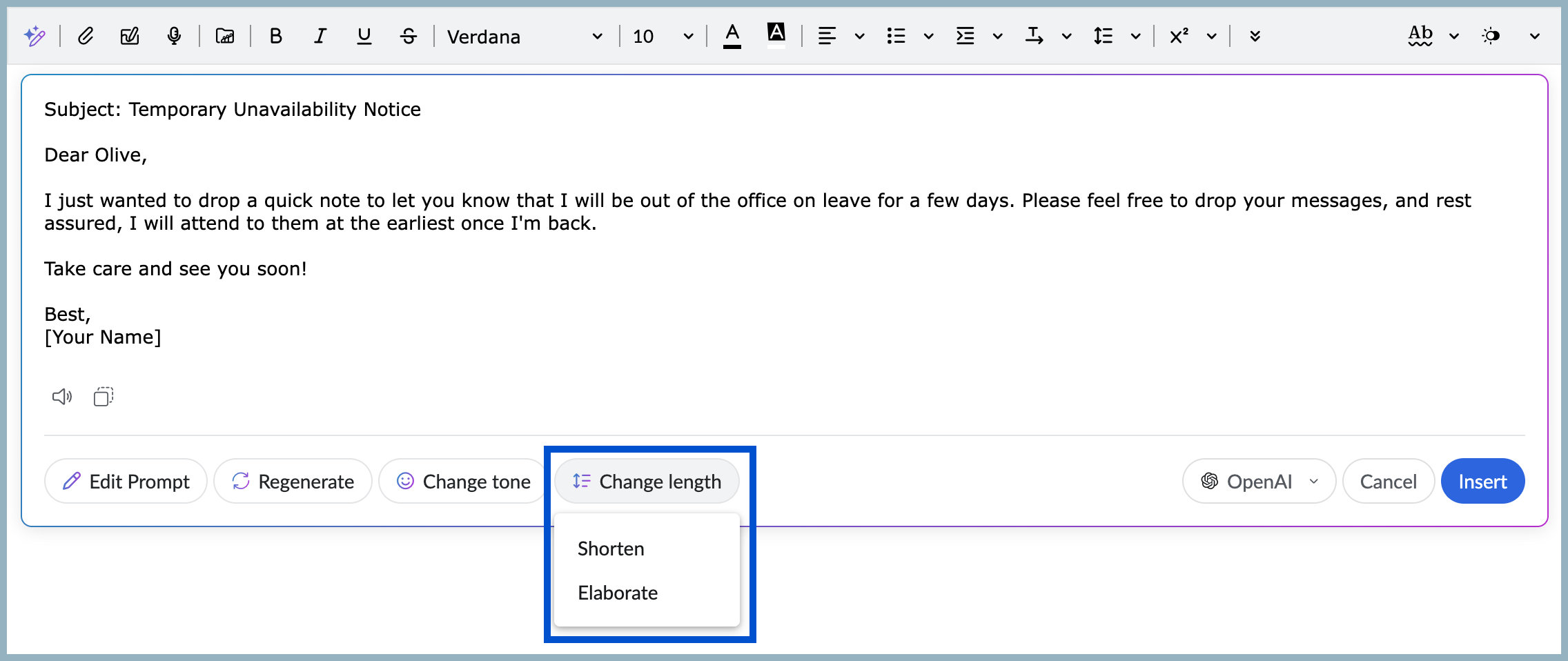Open the highlight color swatch

click(776, 33)
